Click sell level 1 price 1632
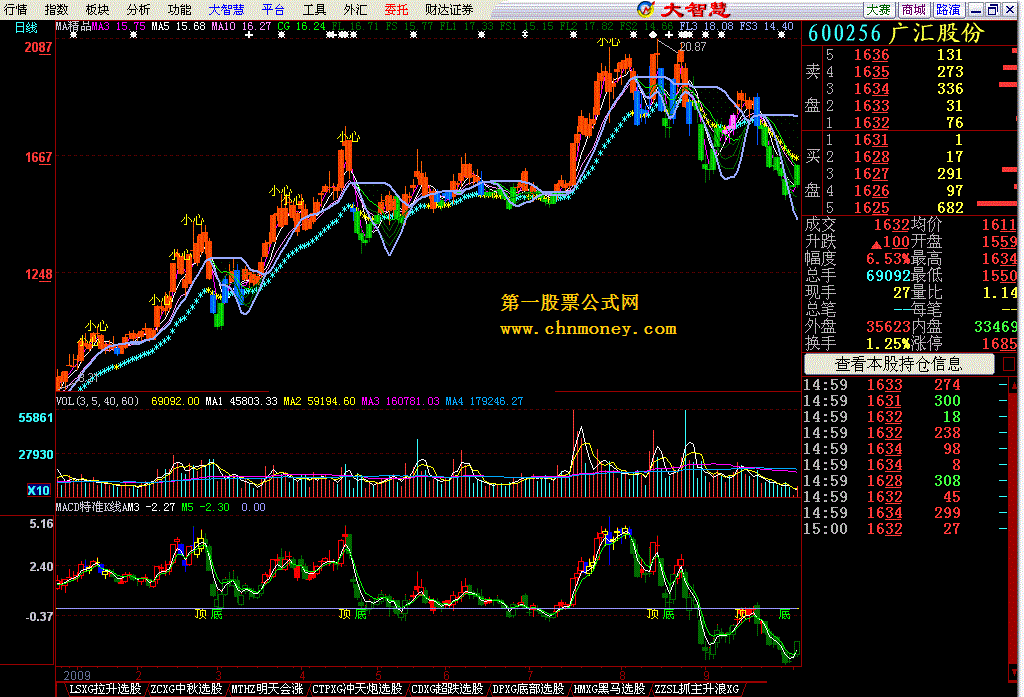 872,123
